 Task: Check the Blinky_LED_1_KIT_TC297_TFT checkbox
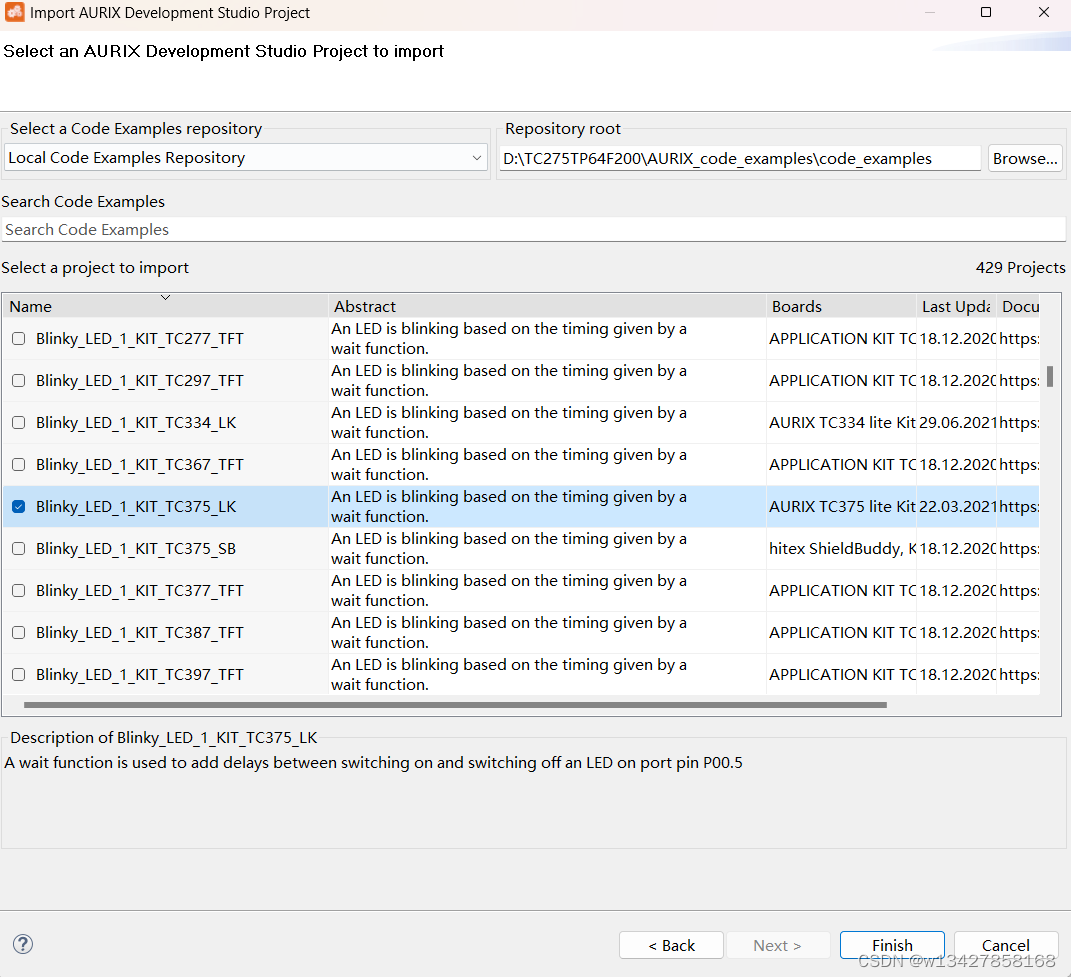point(19,381)
